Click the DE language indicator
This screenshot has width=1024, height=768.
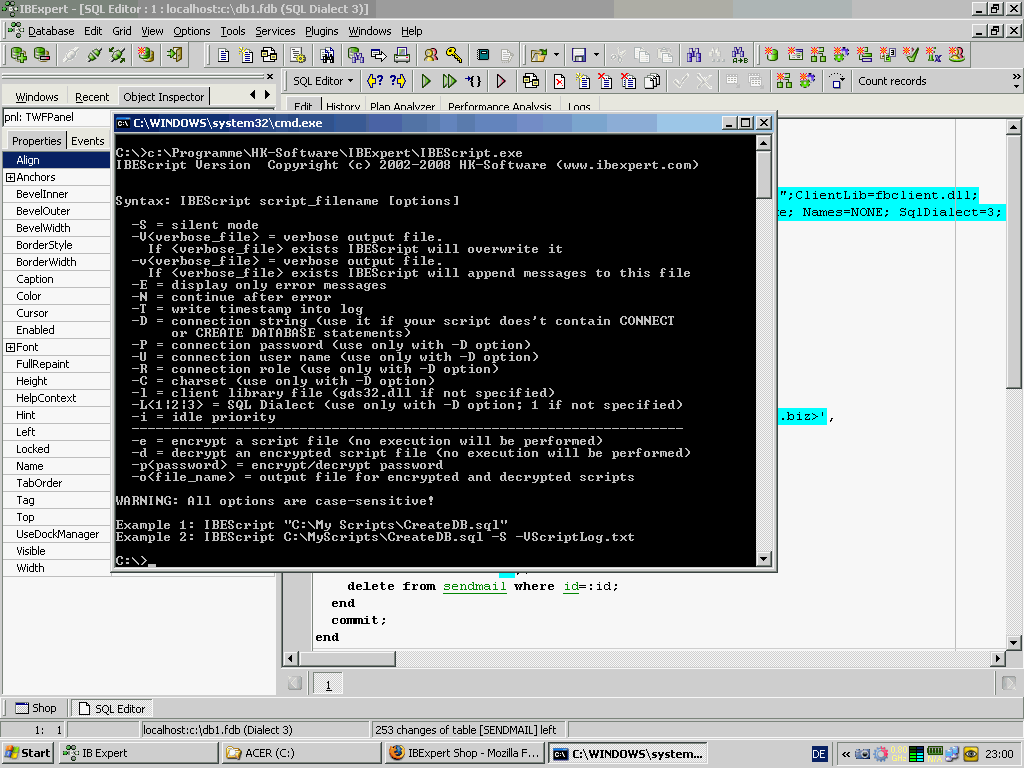819,754
